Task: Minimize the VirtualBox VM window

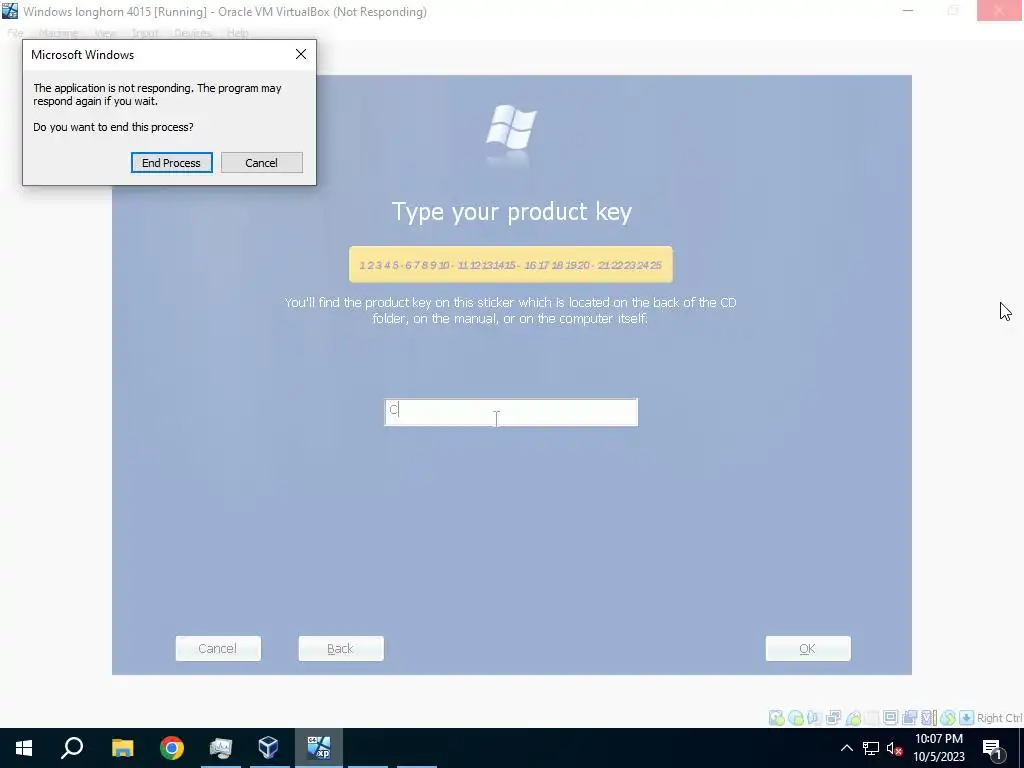Action: pos(908,10)
